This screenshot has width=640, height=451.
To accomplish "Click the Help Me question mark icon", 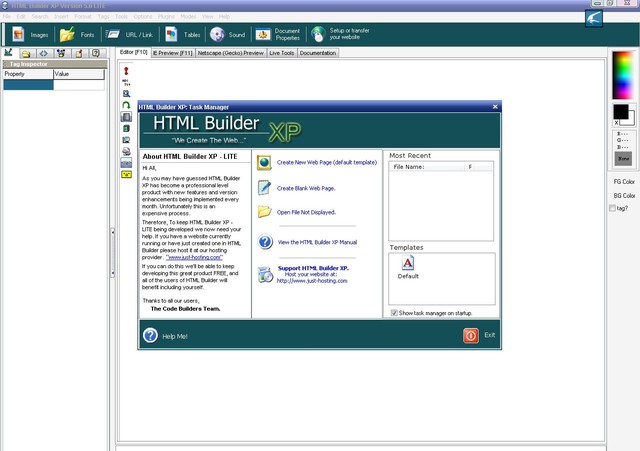I will 150,335.
